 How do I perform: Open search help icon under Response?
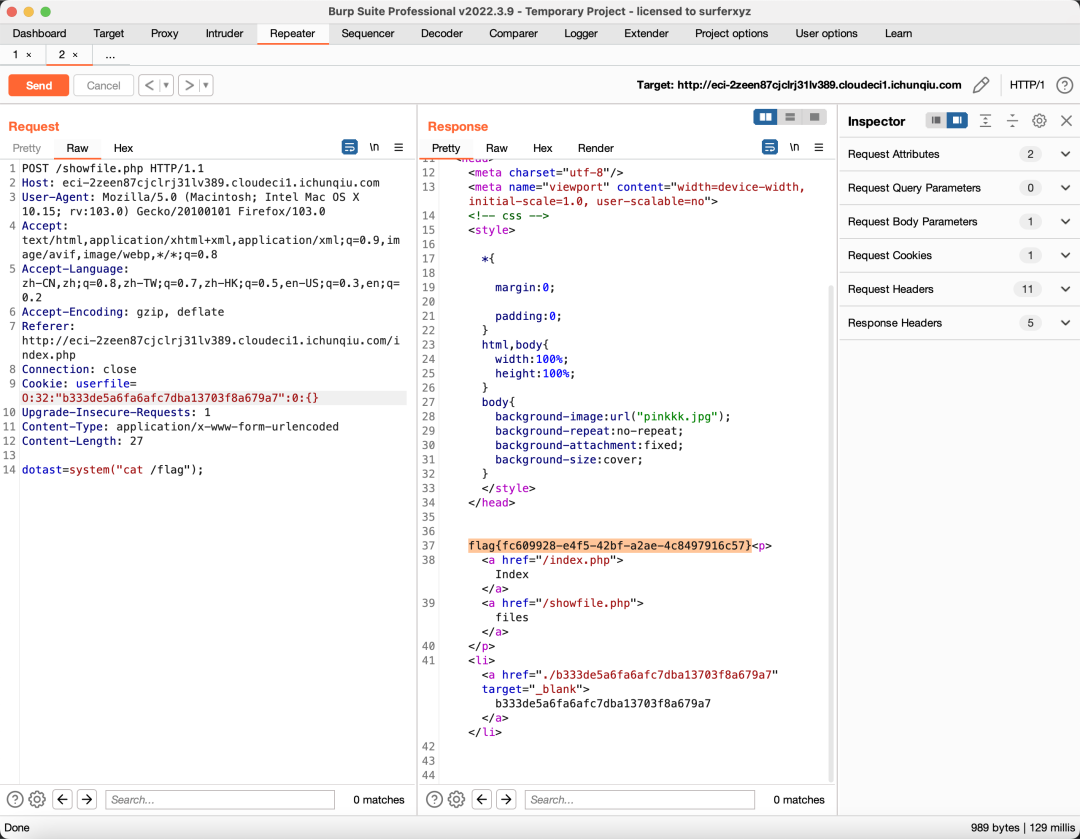tap(434, 799)
